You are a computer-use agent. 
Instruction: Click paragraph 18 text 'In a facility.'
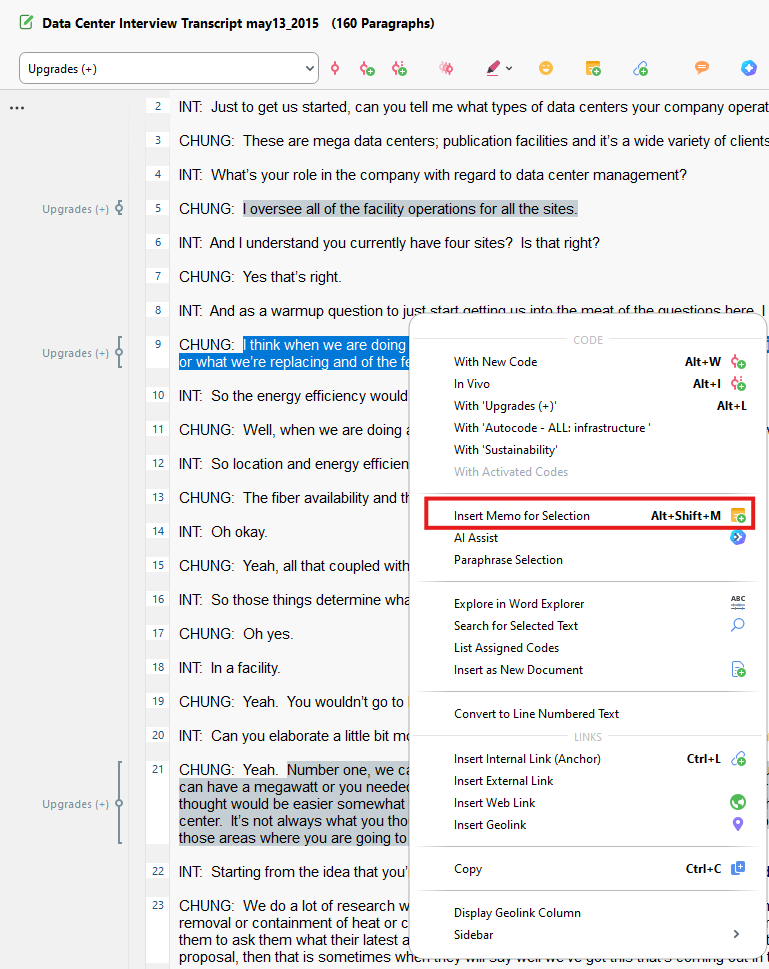[x=245, y=668]
